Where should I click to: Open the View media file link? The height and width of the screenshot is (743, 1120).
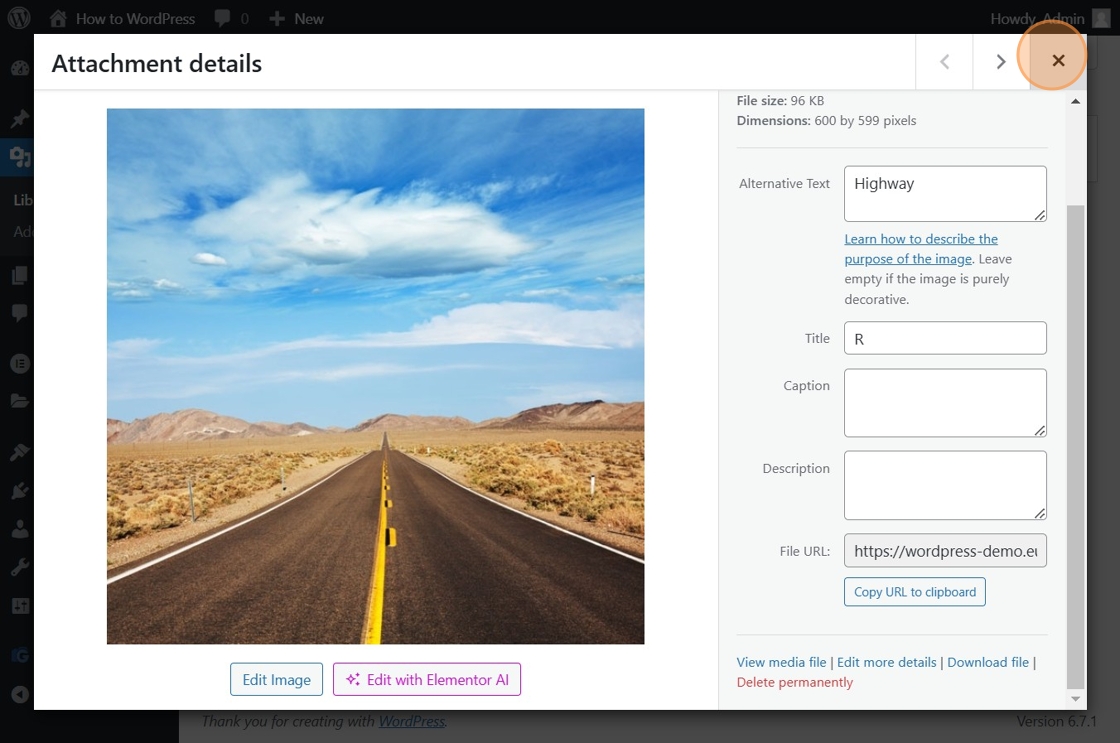click(x=781, y=662)
